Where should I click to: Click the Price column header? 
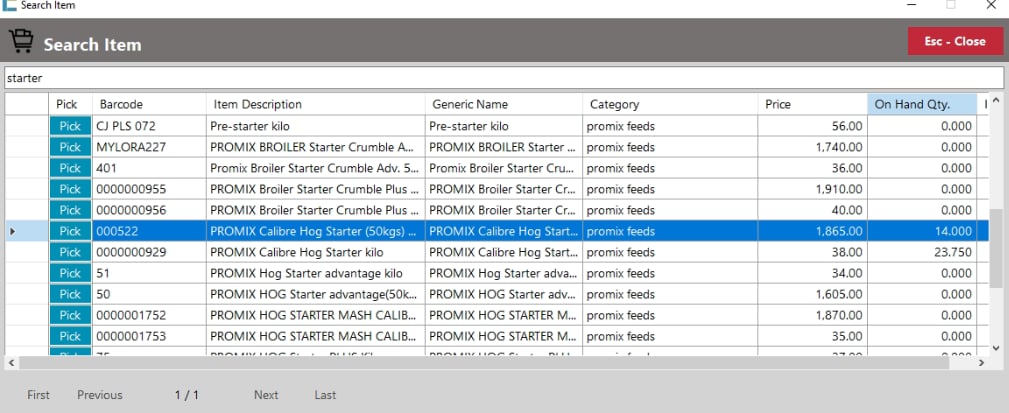[x=812, y=104]
